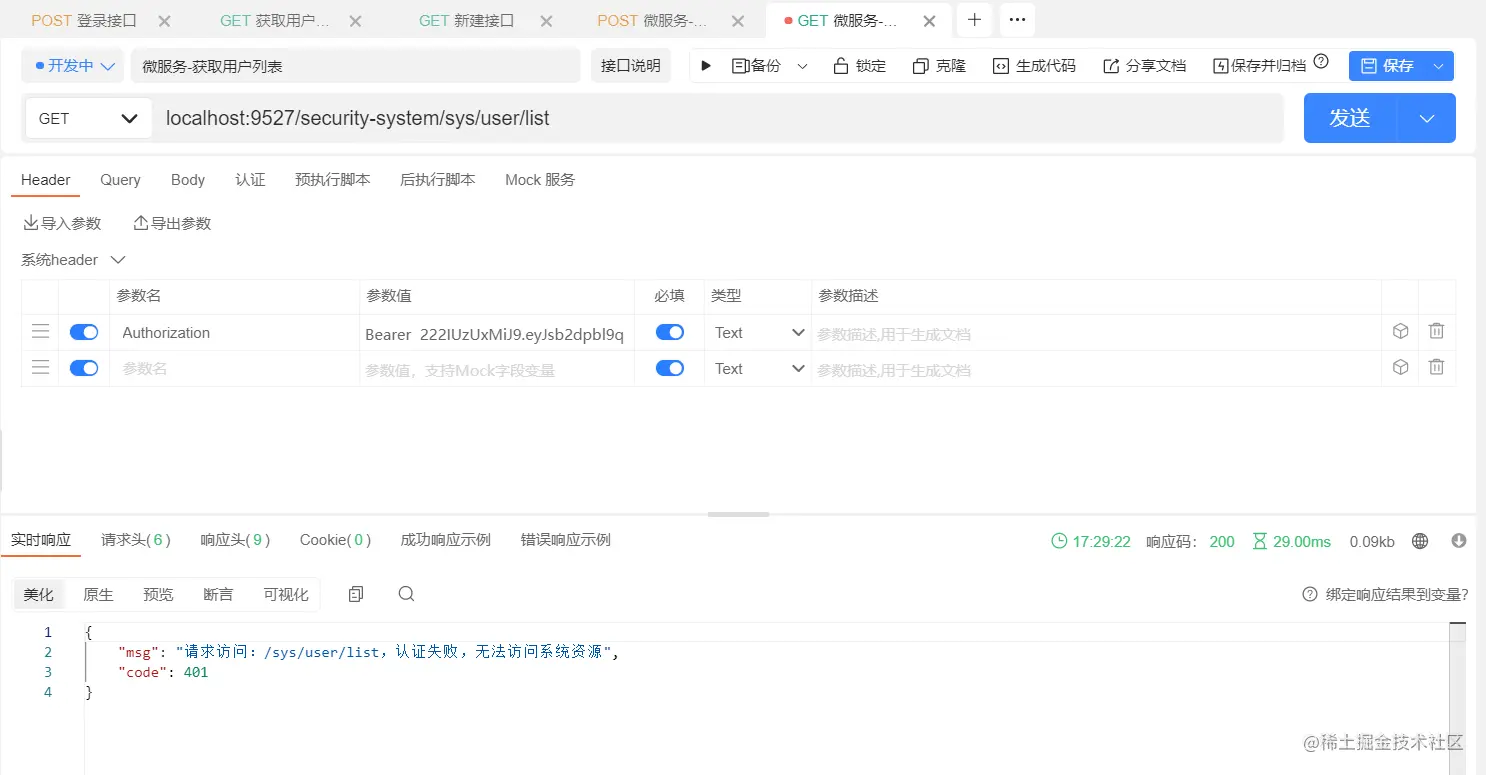Click the cube icon in empty parameter row

[1400, 367]
